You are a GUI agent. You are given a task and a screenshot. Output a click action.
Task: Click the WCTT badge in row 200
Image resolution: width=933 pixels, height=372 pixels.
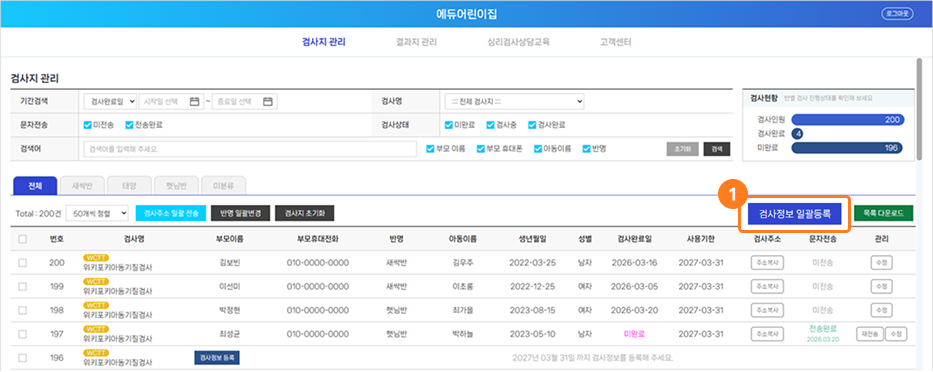[x=96, y=257]
